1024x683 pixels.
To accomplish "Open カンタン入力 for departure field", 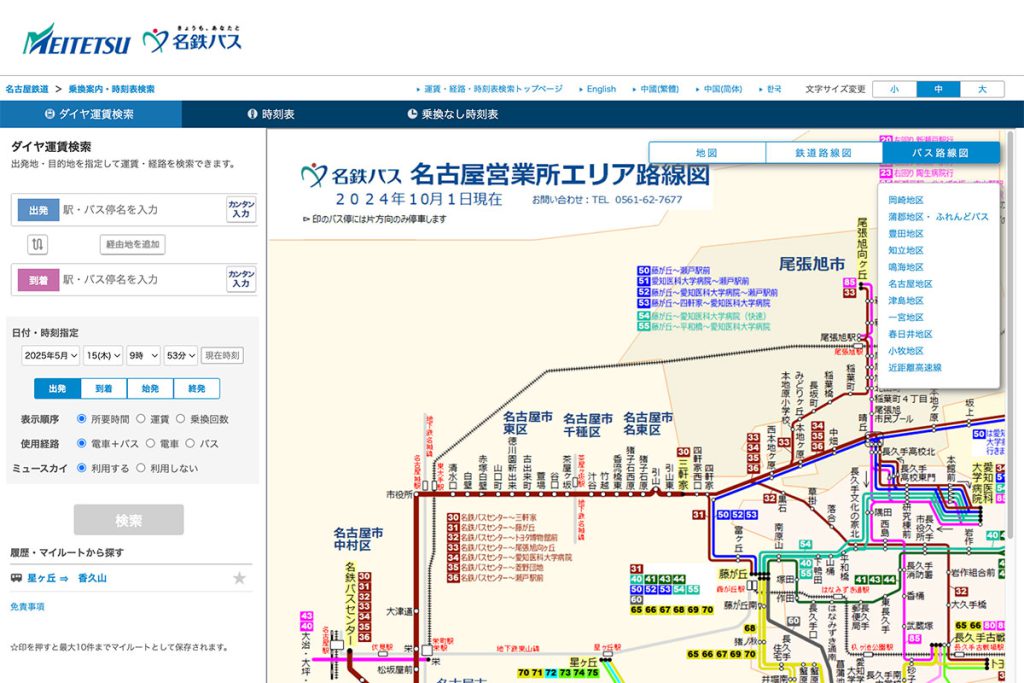I will pos(241,210).
